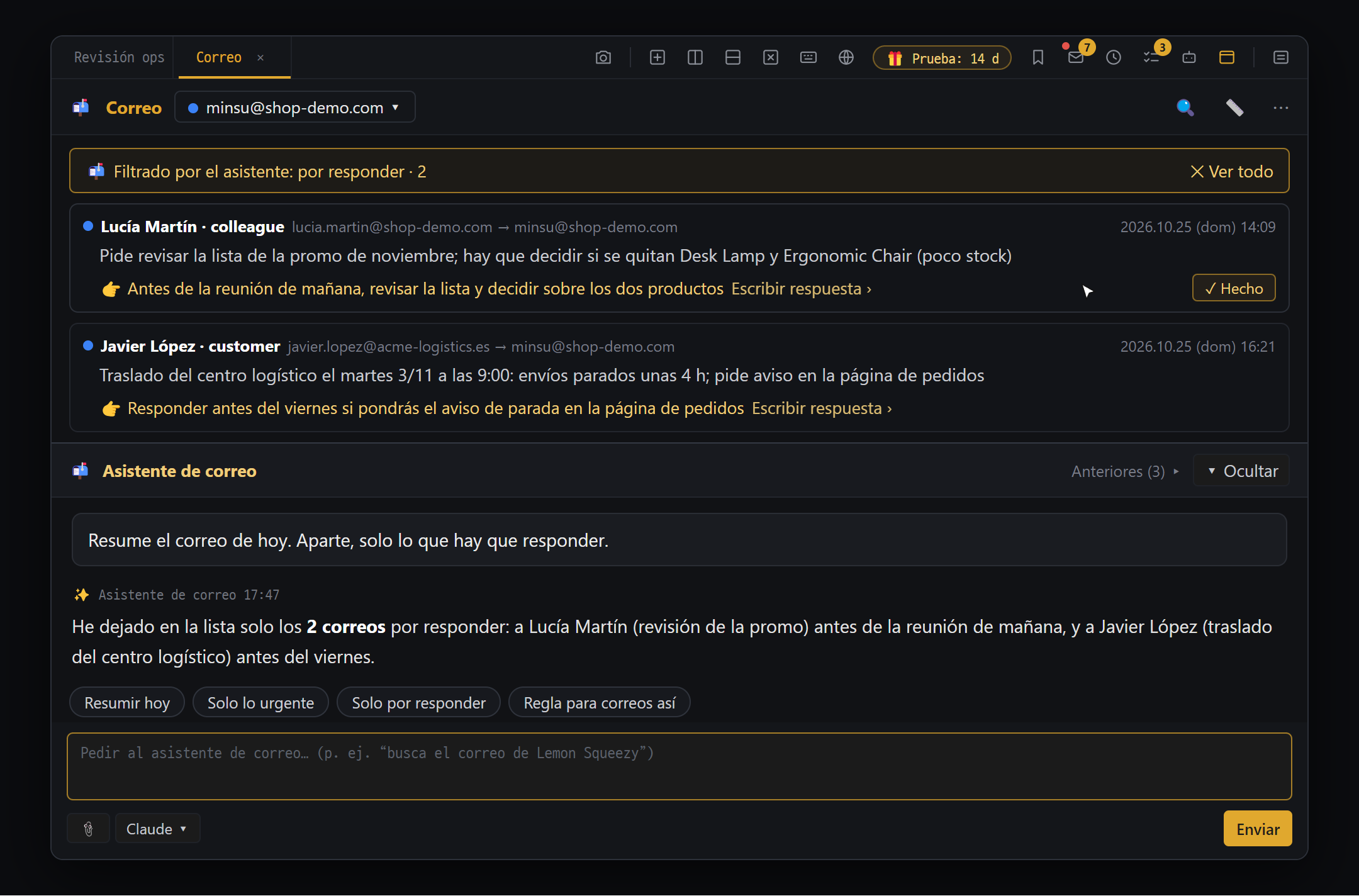
Task: Click the date 2026.10.25 (dom) 16:21
Action: 1197,347
